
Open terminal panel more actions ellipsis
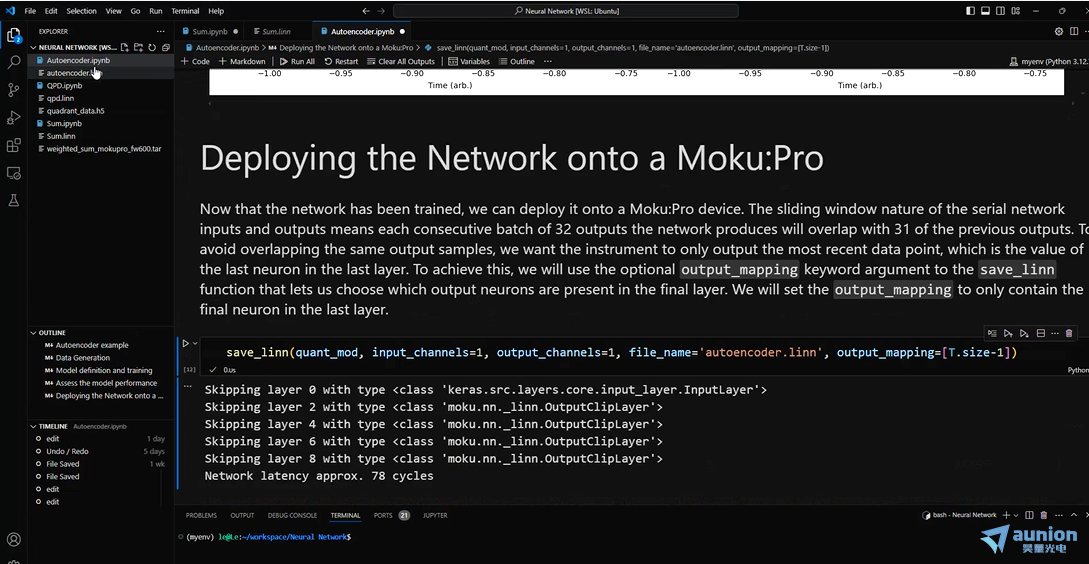(x=1057, y=515)
